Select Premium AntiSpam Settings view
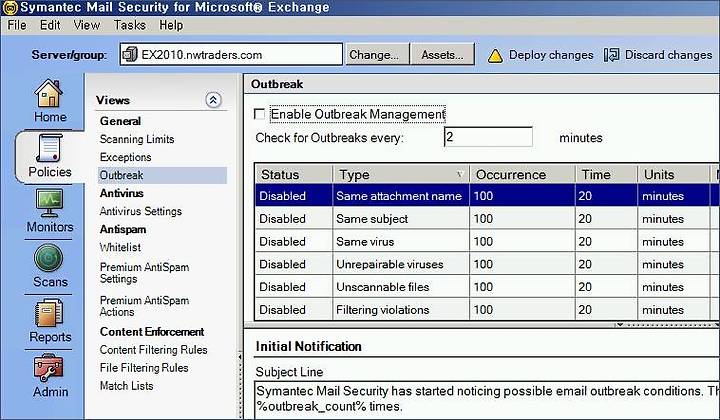This screenshot has width=720, height=420. [144, 273]
